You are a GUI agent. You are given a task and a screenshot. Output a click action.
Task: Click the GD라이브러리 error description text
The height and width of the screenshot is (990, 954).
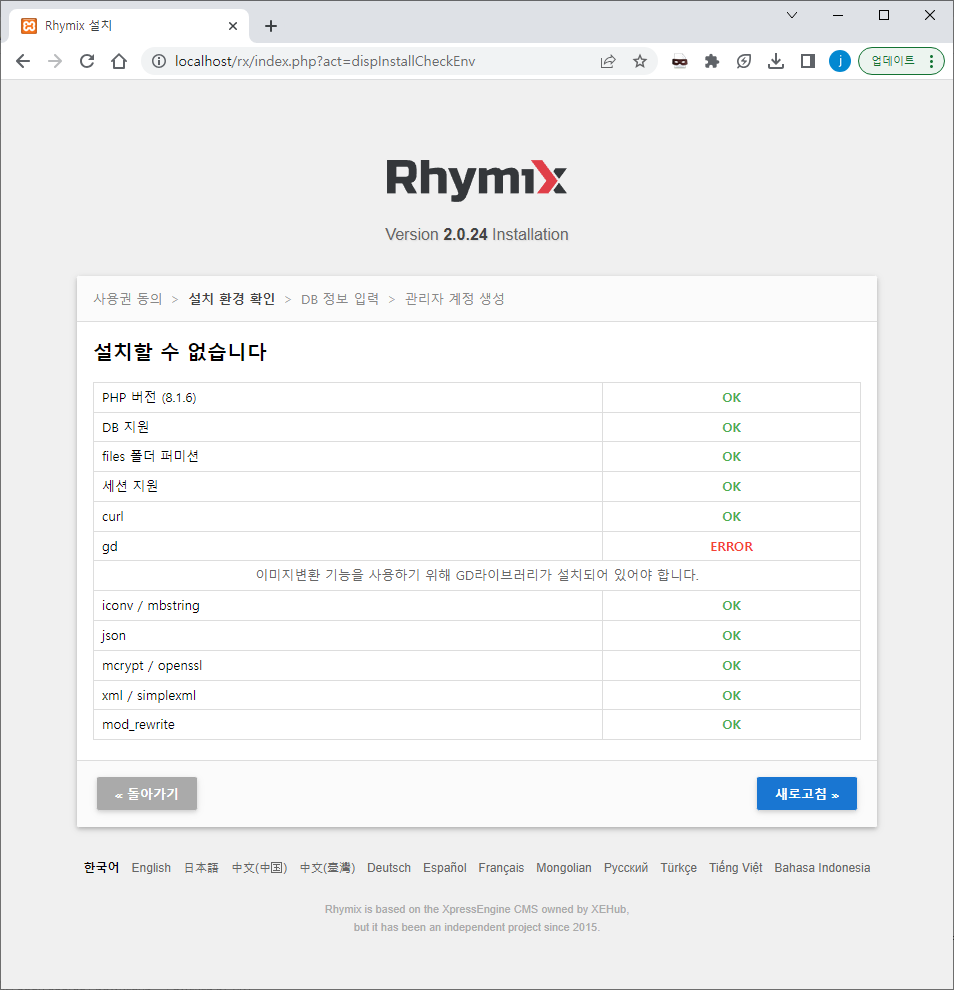tap(477, 575)
